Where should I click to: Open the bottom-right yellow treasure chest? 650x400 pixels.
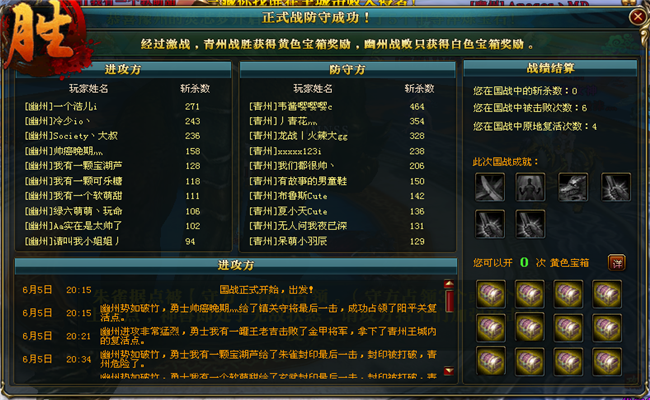606,361
